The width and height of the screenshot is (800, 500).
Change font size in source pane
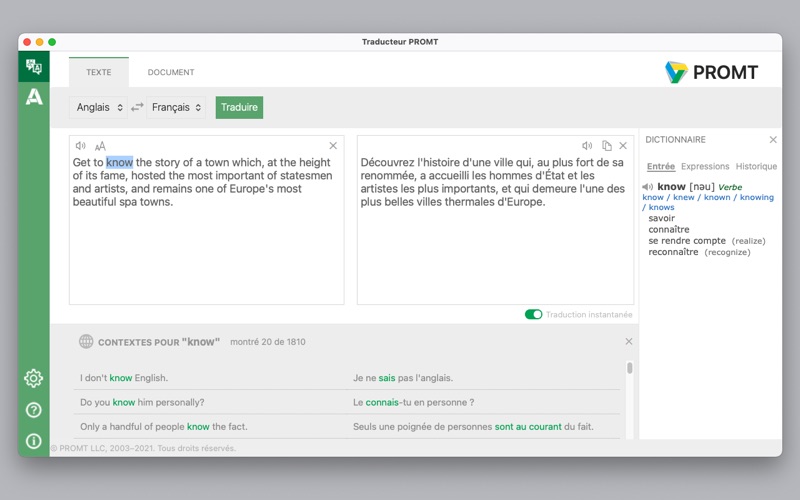point(100,146)
